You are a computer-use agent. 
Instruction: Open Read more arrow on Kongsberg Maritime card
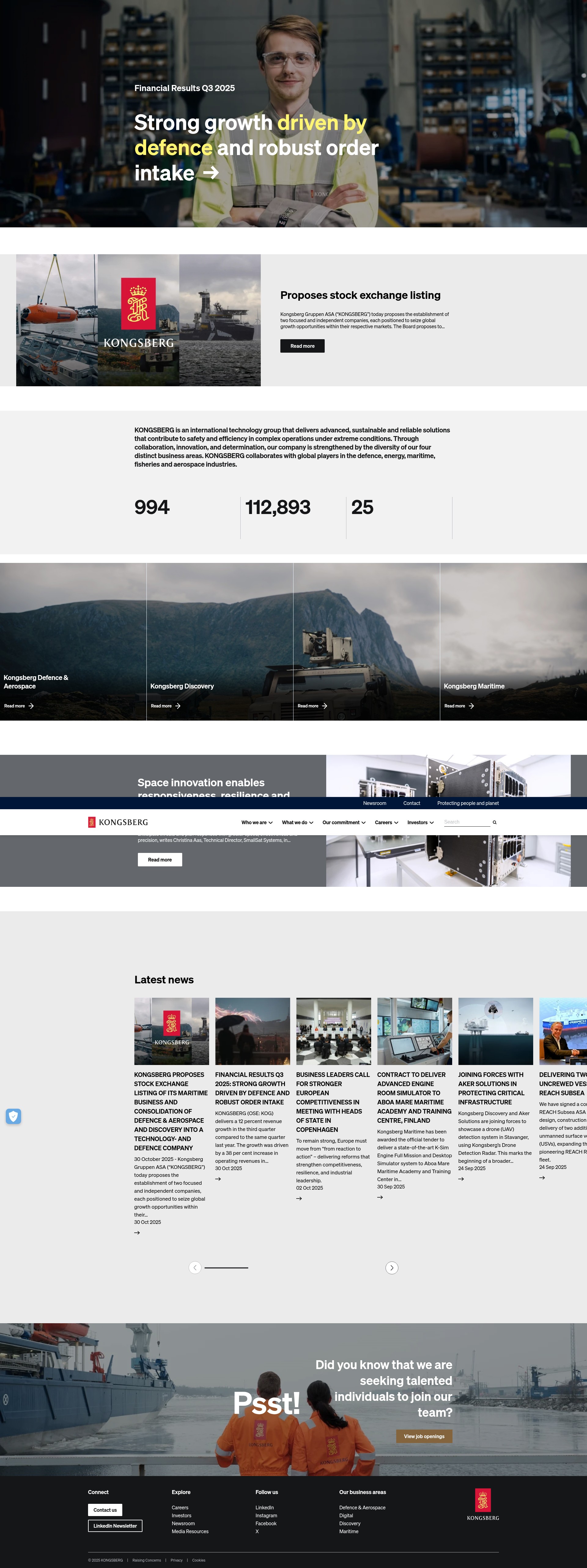tap(459, 706)
